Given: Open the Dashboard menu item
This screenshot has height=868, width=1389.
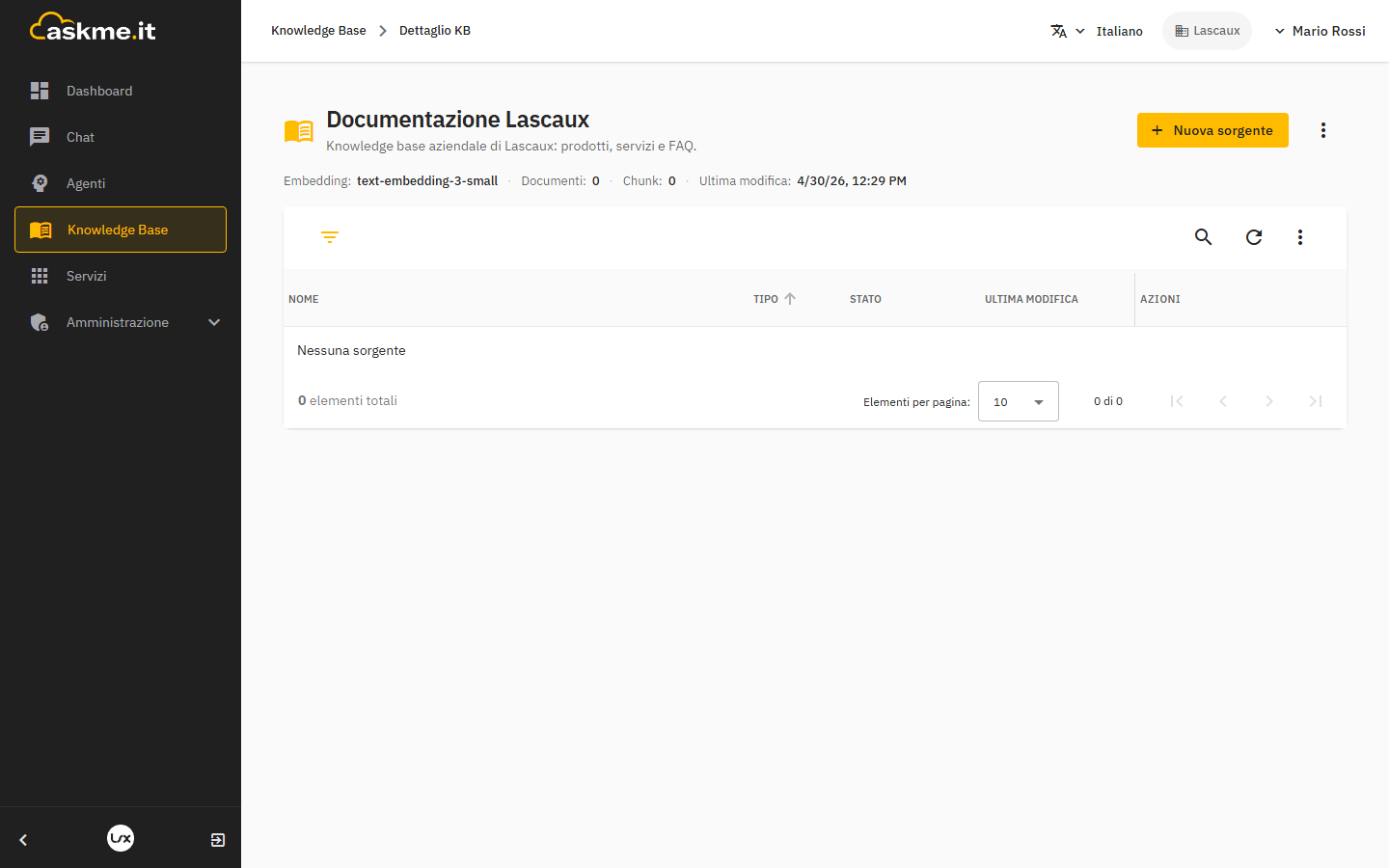Looking at the screenshot, I should tap(121, 91).
